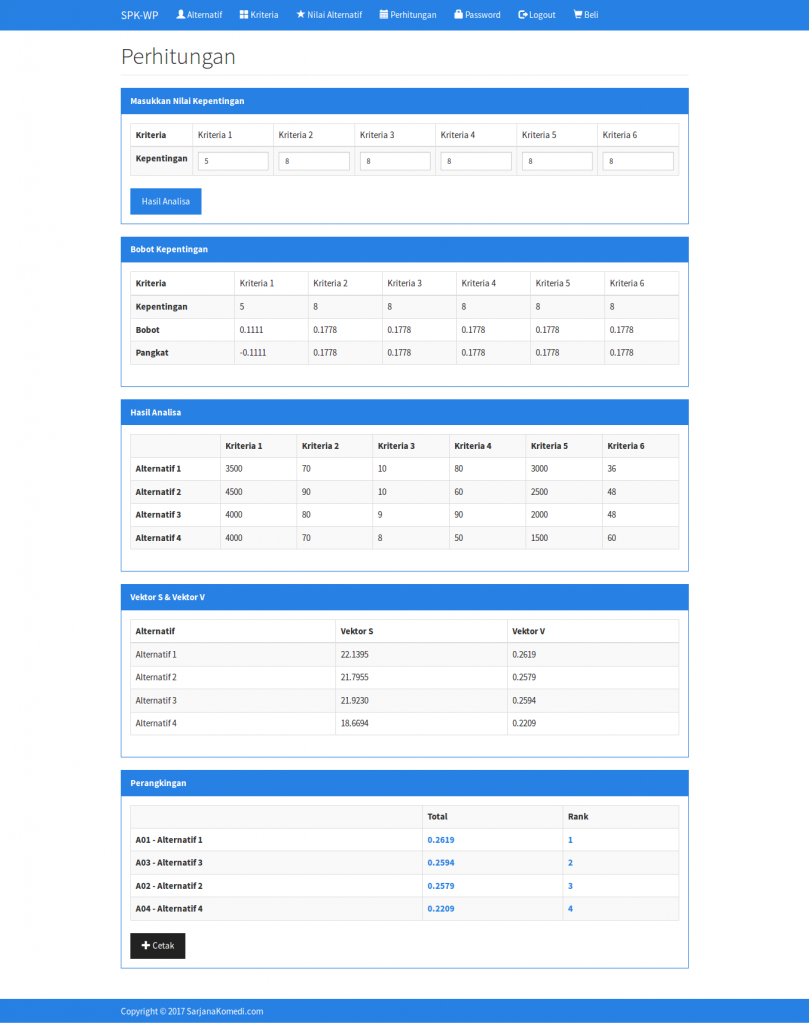Image resolution: width=809 pixels, height=1024 pixels.
Task: Click the calendar icon beside Perhitungan
Action: coord(384,14)
